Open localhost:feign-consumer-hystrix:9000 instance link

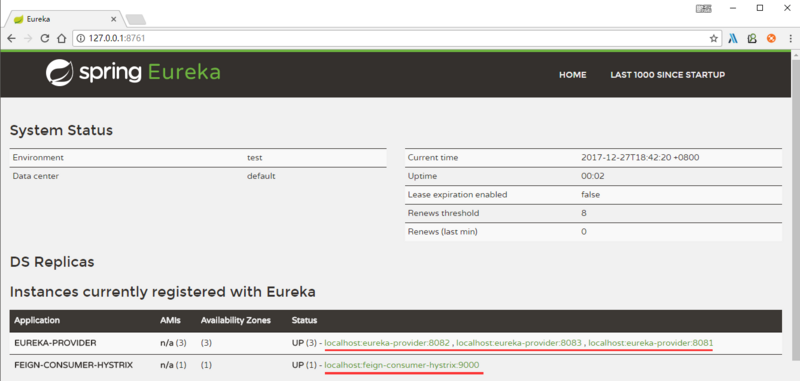[402, 365]
